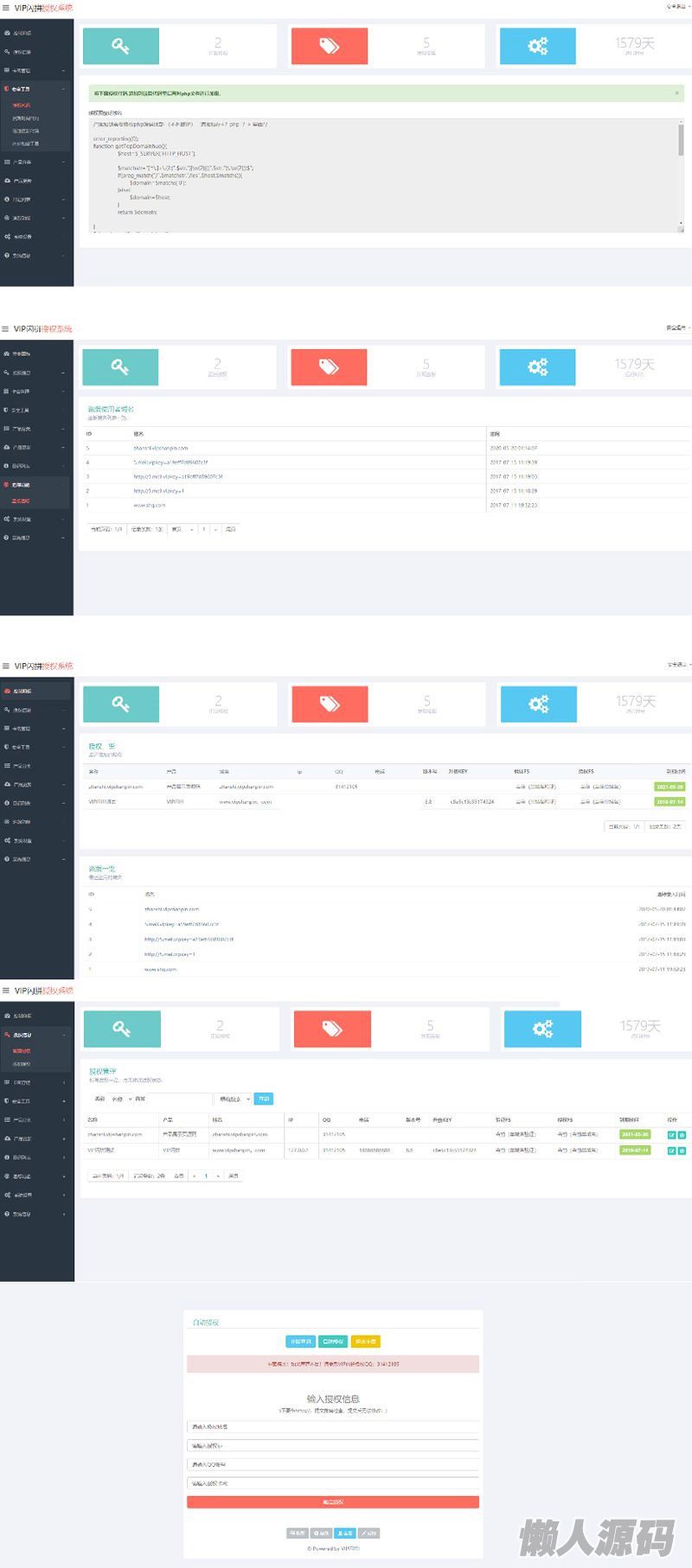Click the yellow button above the pink warning banner
692x1568 pixels.
click(365, 1342)
